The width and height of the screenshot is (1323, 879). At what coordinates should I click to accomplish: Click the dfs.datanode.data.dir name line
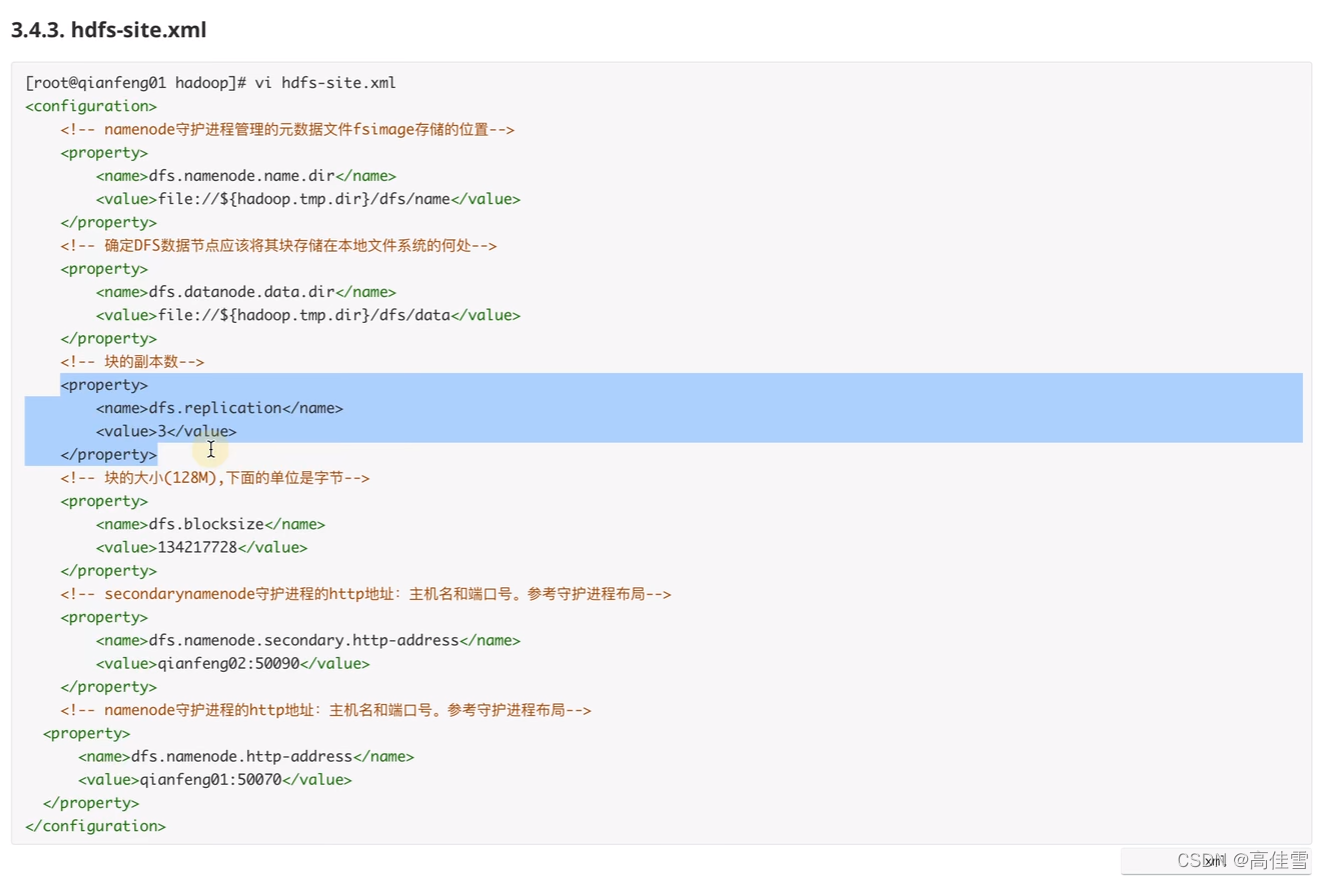(246, 292)
